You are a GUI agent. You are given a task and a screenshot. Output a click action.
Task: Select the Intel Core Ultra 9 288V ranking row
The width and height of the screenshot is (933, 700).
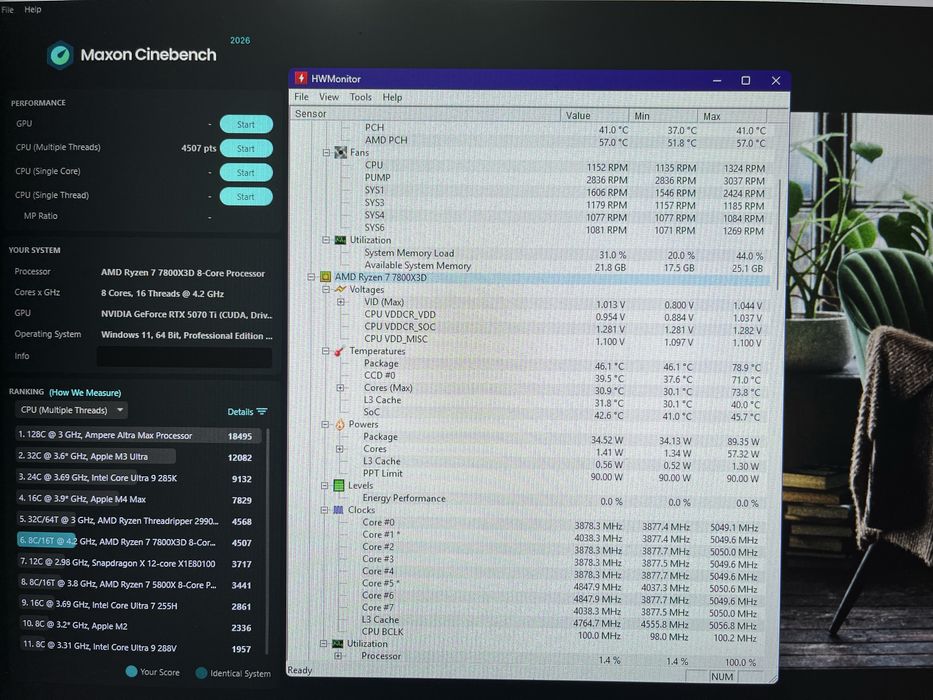138,648
